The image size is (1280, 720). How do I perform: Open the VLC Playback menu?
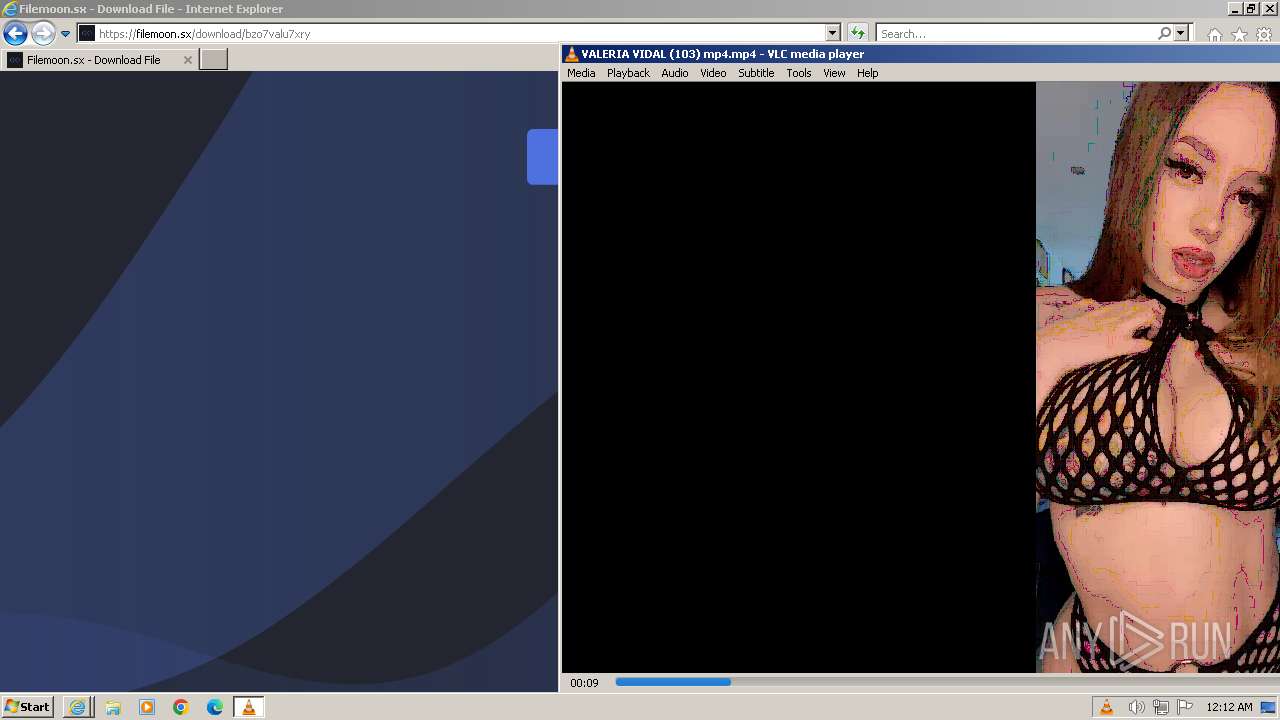(628, 73)
